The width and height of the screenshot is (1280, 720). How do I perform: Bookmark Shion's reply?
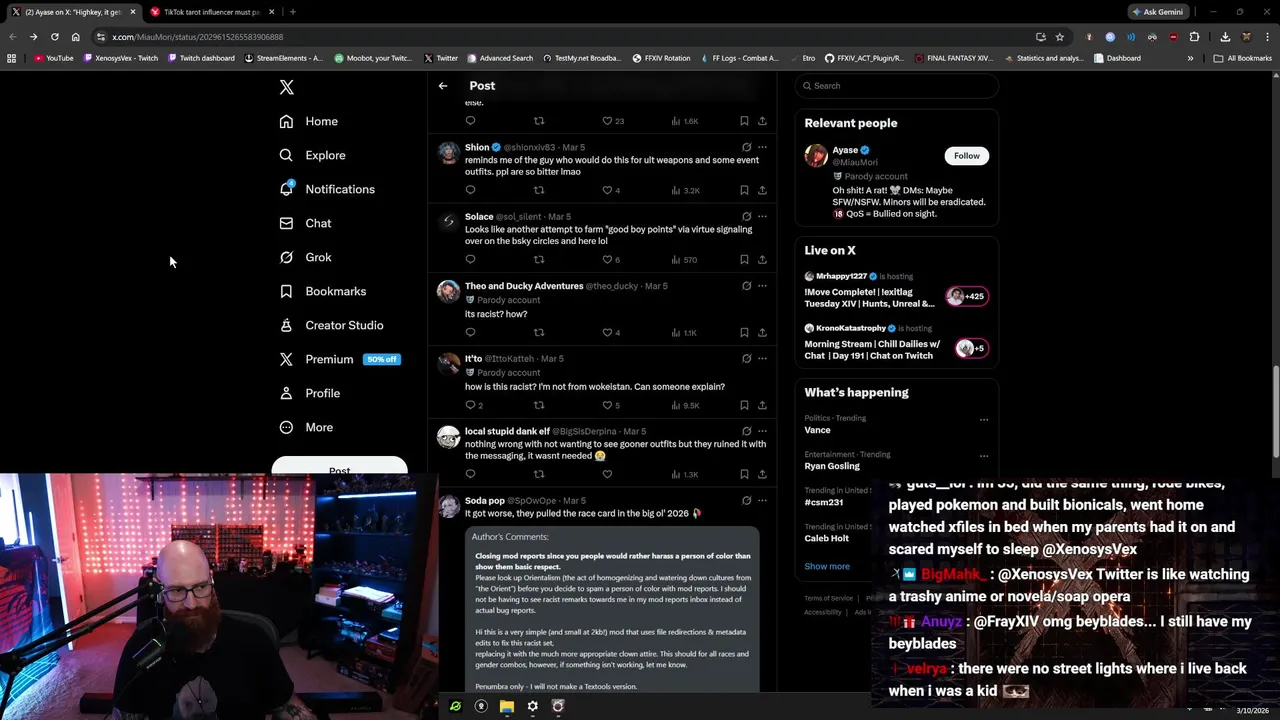(744, 190)
